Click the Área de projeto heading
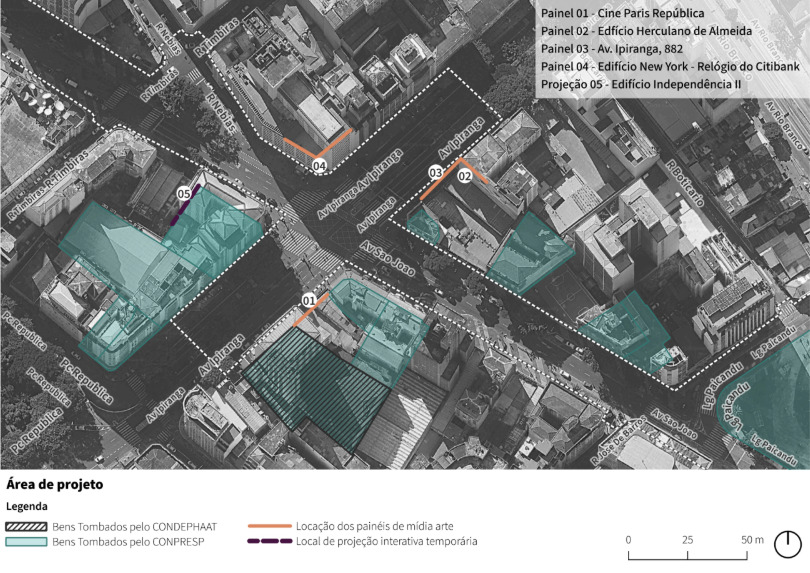The image size is (810, 573). tap(55, 484)
